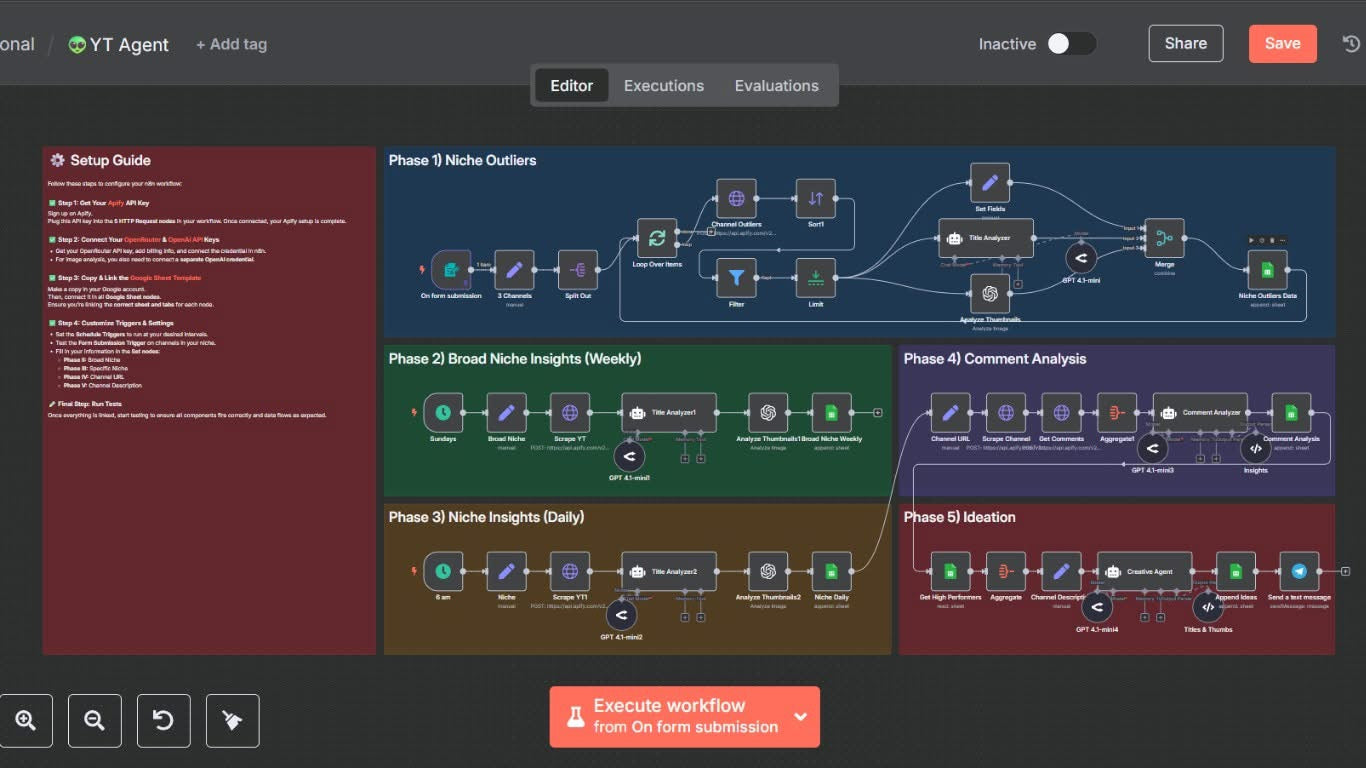Open the On form submission trigger node
The image size is (1366, 768).
451,269
